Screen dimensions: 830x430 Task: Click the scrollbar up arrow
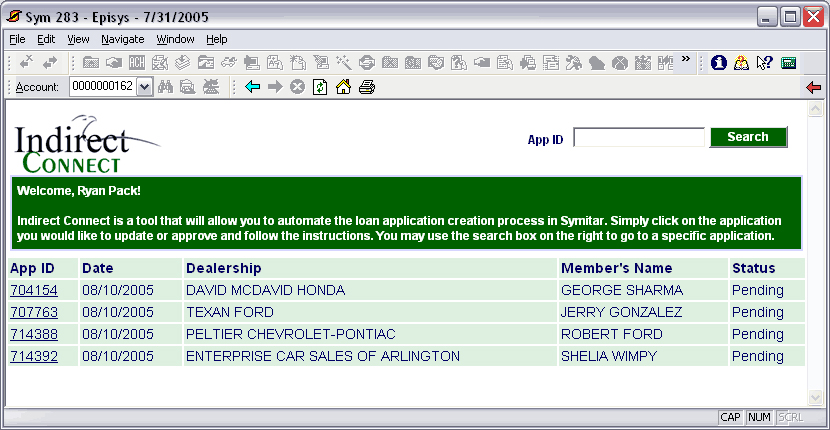tap(815, 109)
